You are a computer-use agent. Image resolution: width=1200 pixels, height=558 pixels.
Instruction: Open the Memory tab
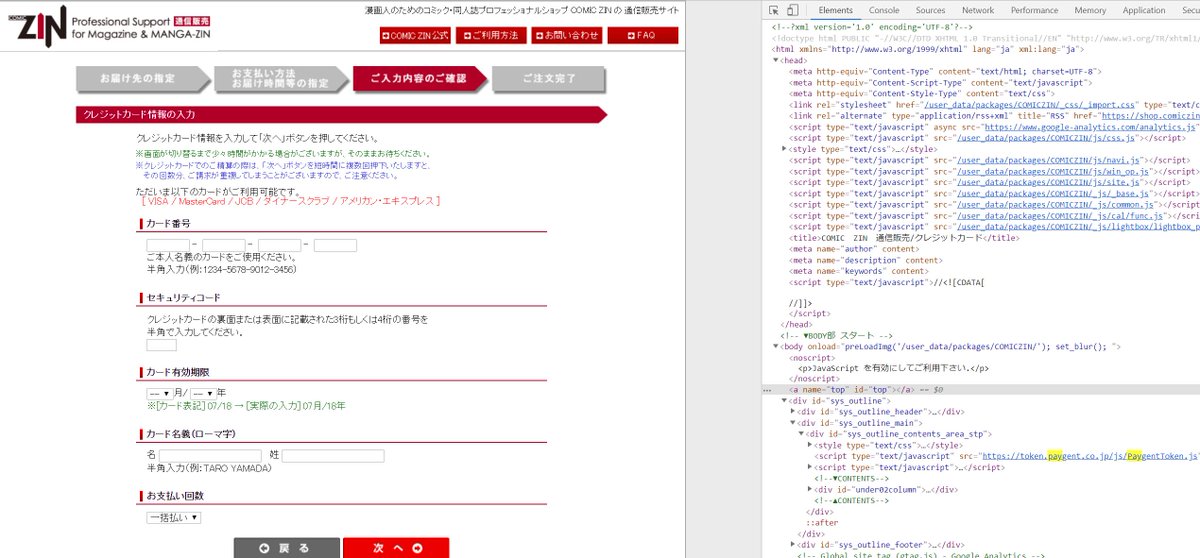coord(1090,10)
